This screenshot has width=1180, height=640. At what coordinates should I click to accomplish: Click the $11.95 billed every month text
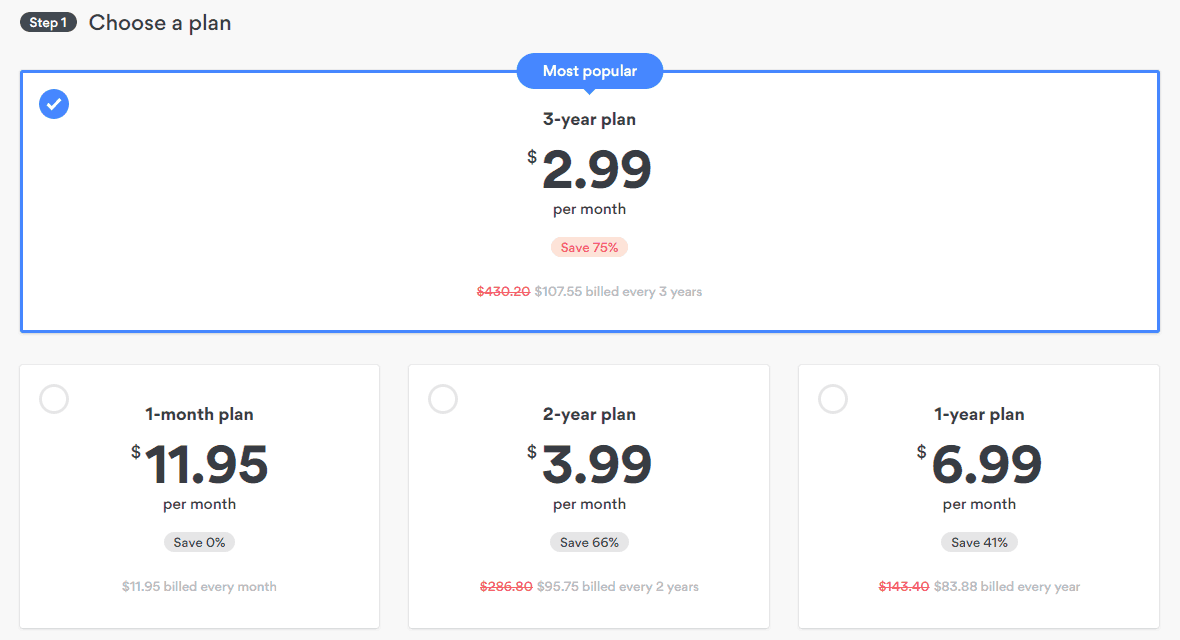pos(199,586)
